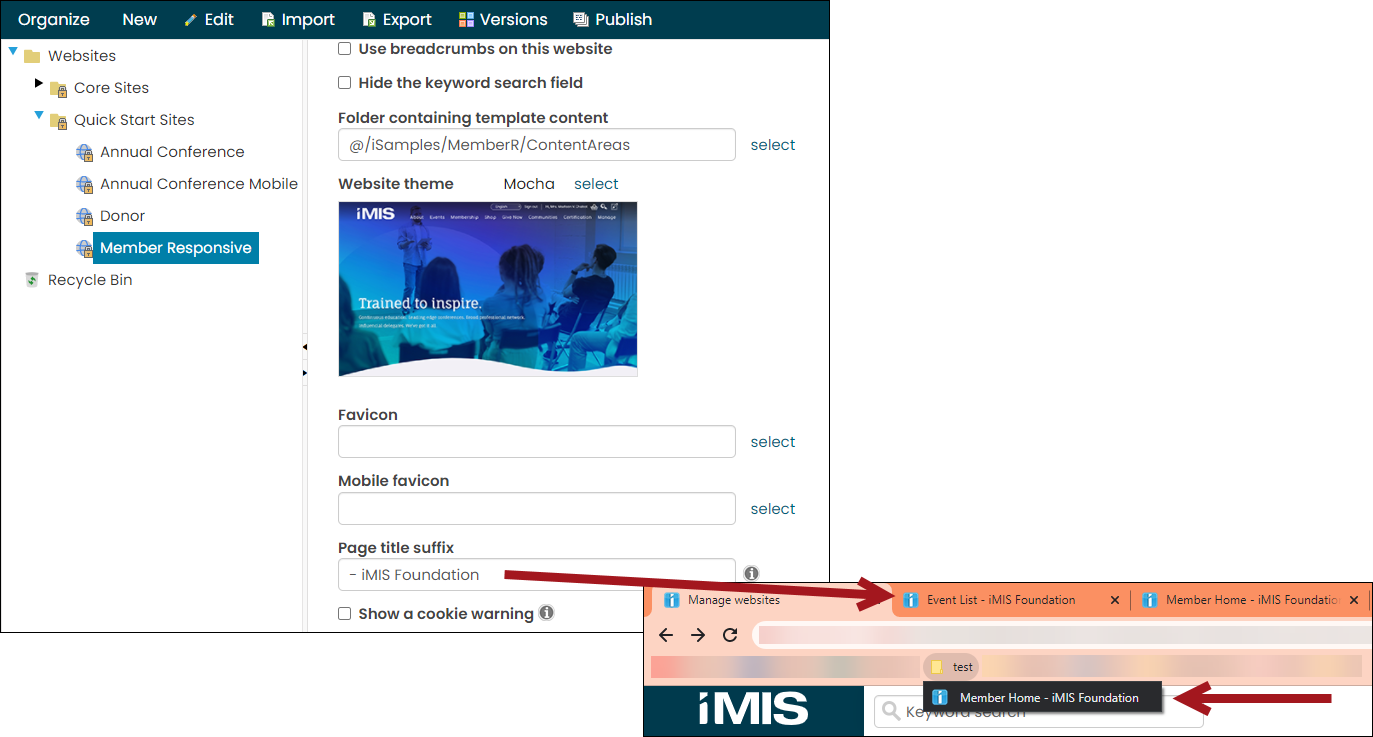This screenshot has height=737, width=1373.
Task: Expand the Core Sites folder arrow
Action: coord(39,83)
